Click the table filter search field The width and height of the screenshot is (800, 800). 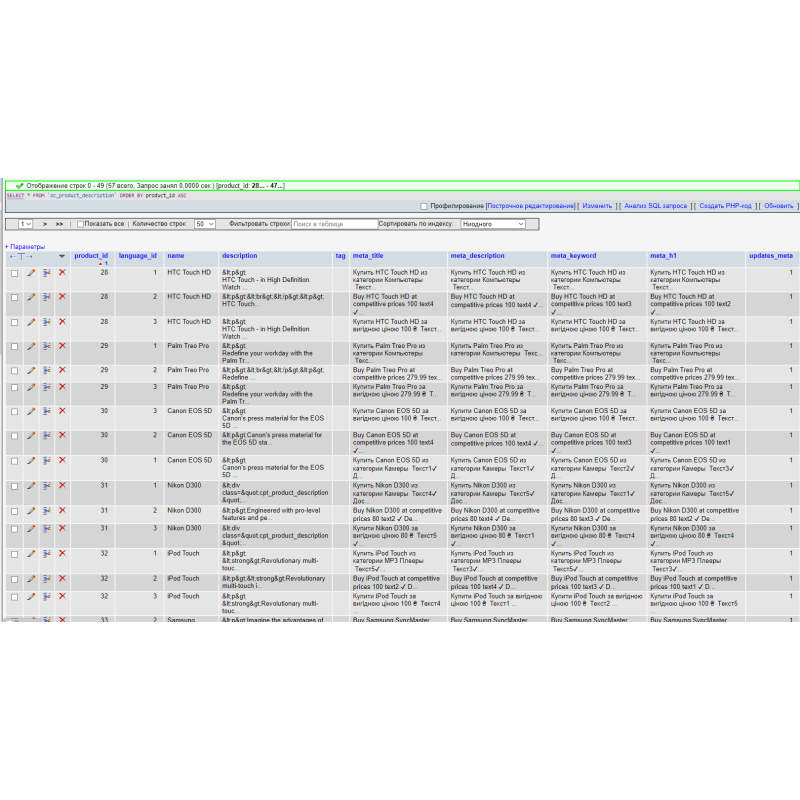click(333, 224)
